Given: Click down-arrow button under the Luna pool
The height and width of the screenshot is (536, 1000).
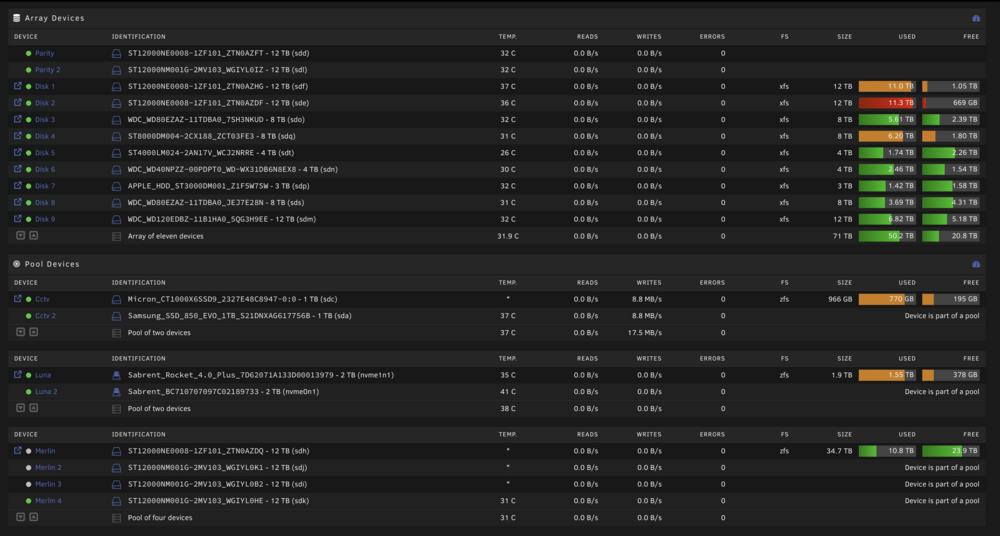Looking at the screenshot, I should (x=20, y=408).
